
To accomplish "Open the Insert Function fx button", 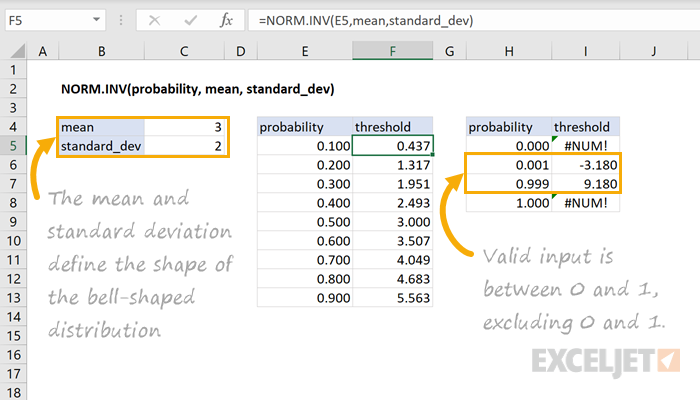I will (x=227, y=20).
